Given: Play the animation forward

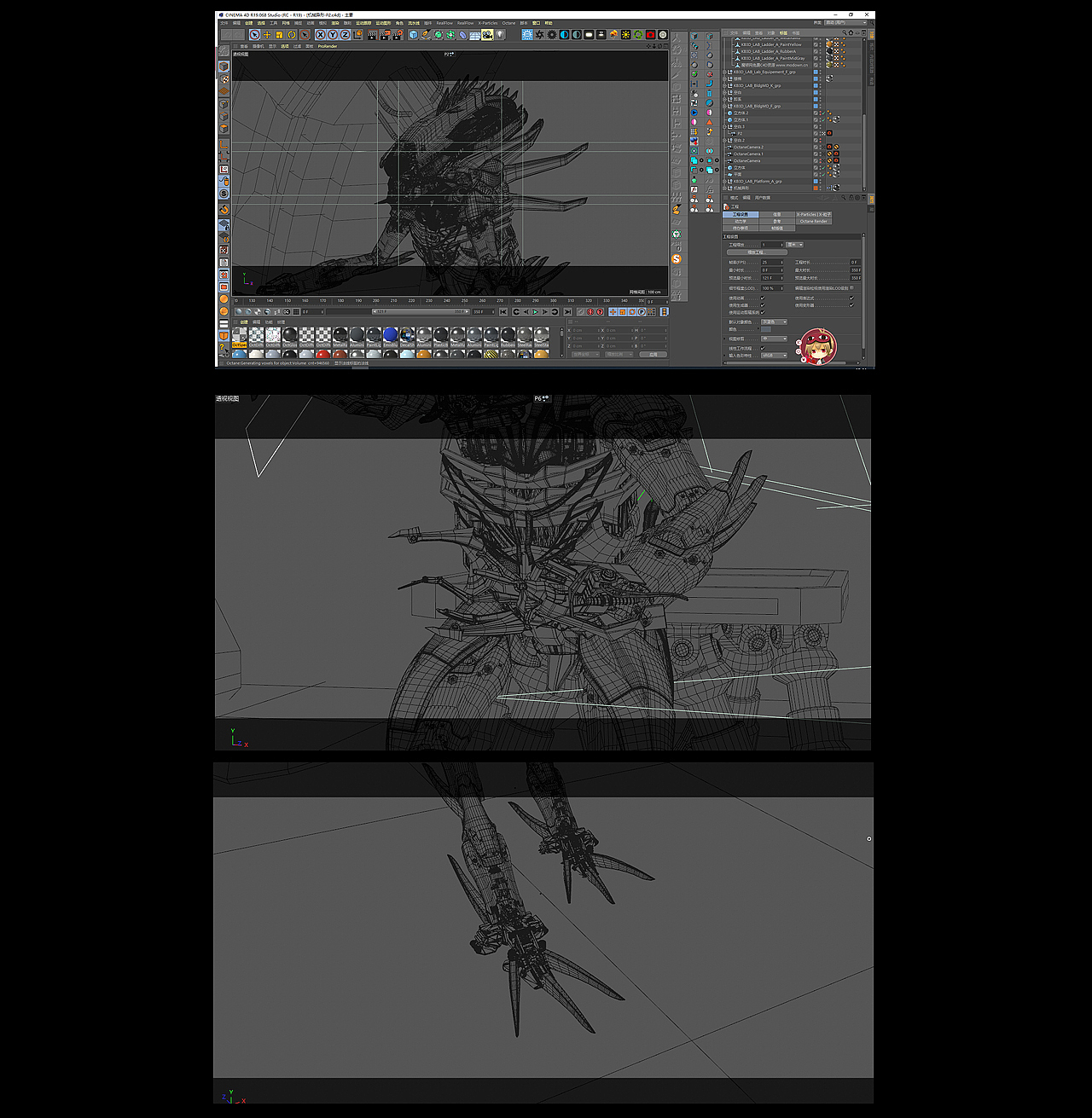Looking at the screenshot, I should pos(536,312).
